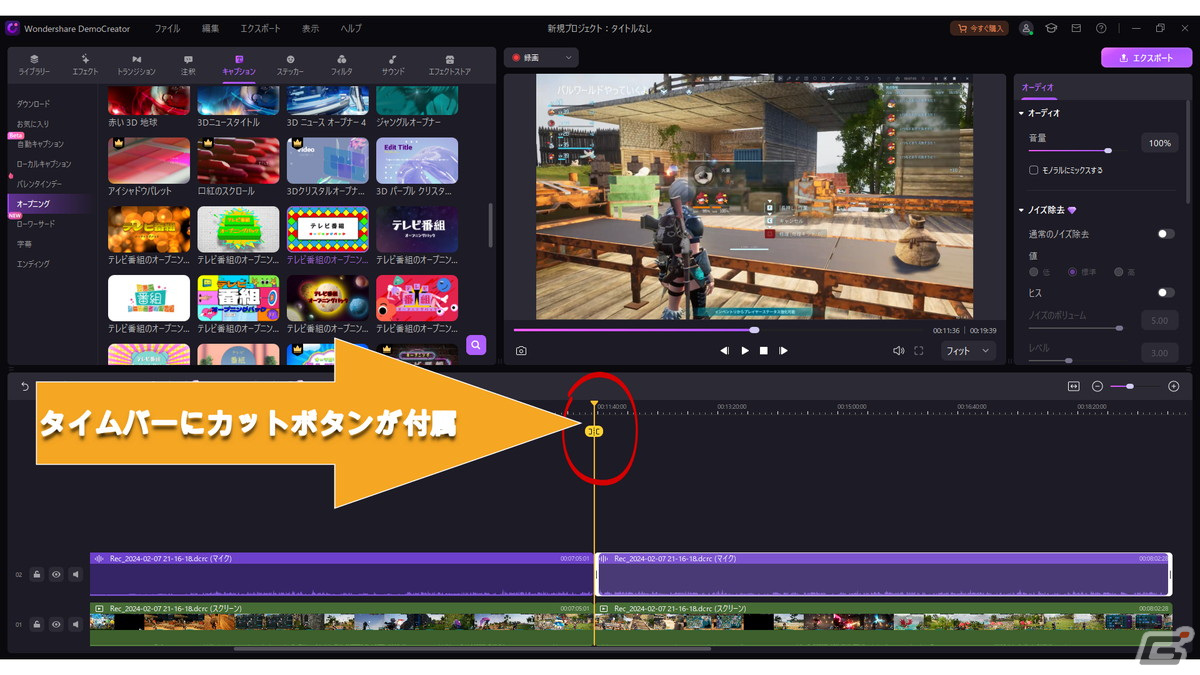The width and height of the screenshot is (1200, 675).
Task: Mute the preview with the speaker icon
Action: click(898, 351)
